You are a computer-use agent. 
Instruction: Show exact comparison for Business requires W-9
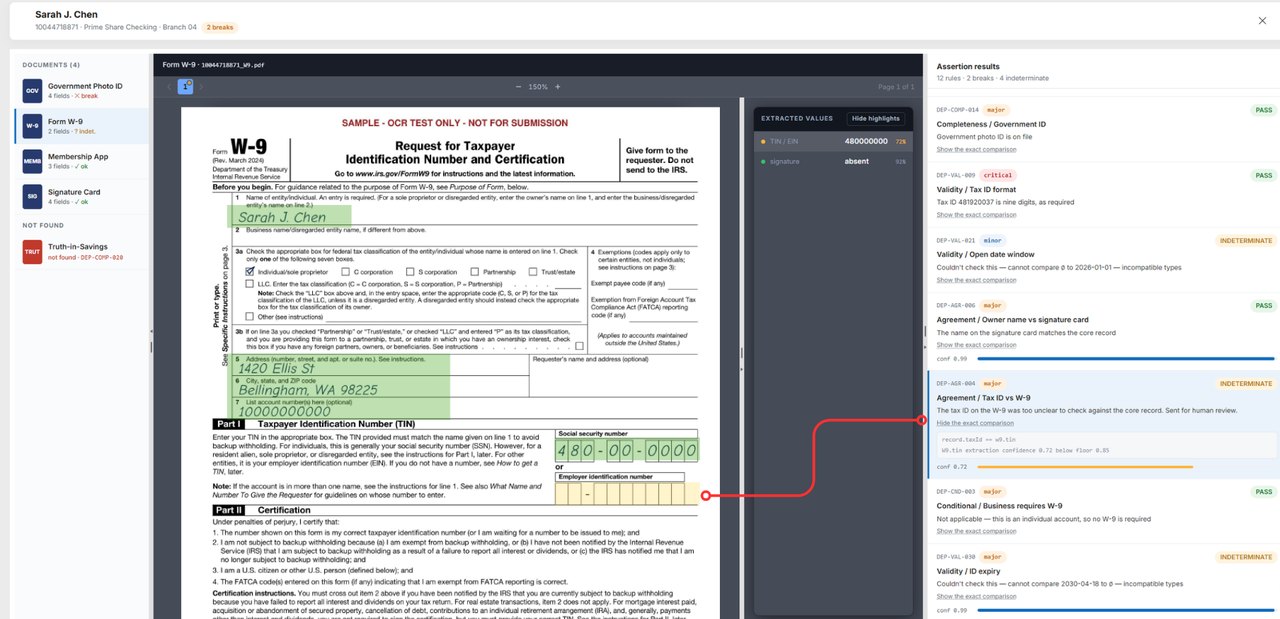point(976,530)
